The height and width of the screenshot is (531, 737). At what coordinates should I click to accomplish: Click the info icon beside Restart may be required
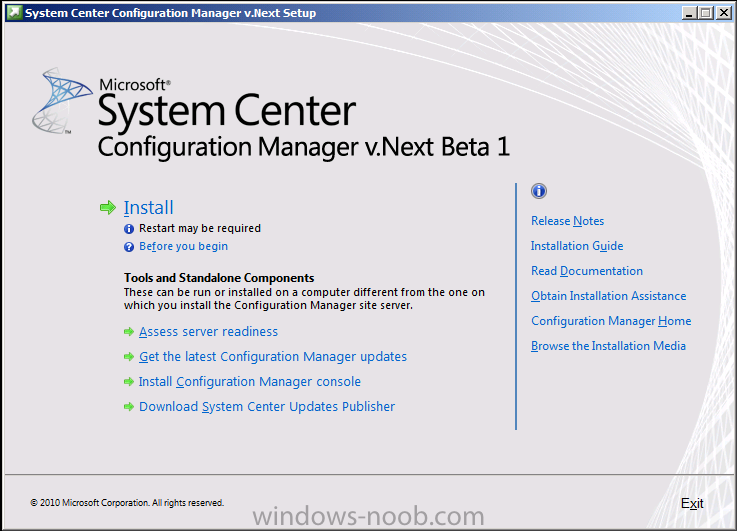click(x=129, y=229)
